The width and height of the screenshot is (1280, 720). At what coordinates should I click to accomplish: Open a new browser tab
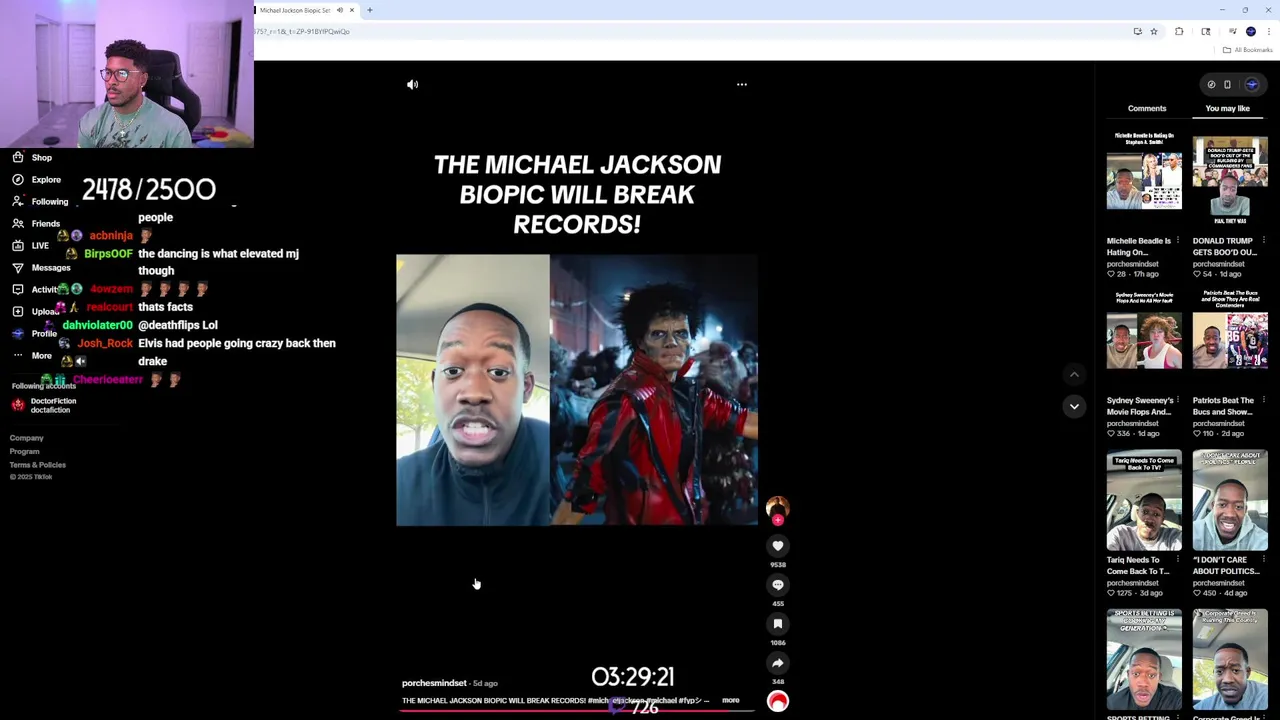tap(369, 10)
